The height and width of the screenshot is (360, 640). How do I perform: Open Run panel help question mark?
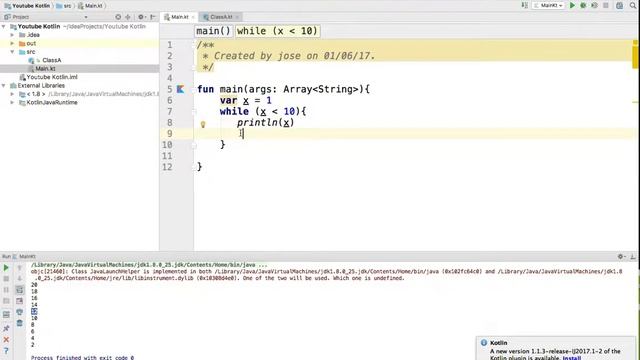coord(6,351)
